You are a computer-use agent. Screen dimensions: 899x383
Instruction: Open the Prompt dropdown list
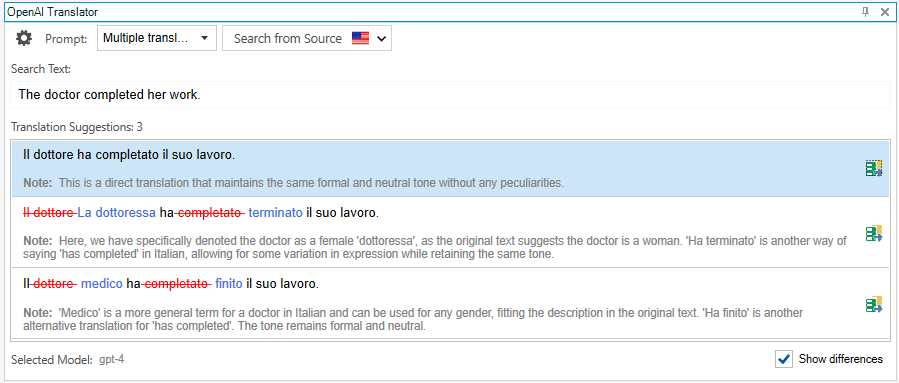click(157, 38)
